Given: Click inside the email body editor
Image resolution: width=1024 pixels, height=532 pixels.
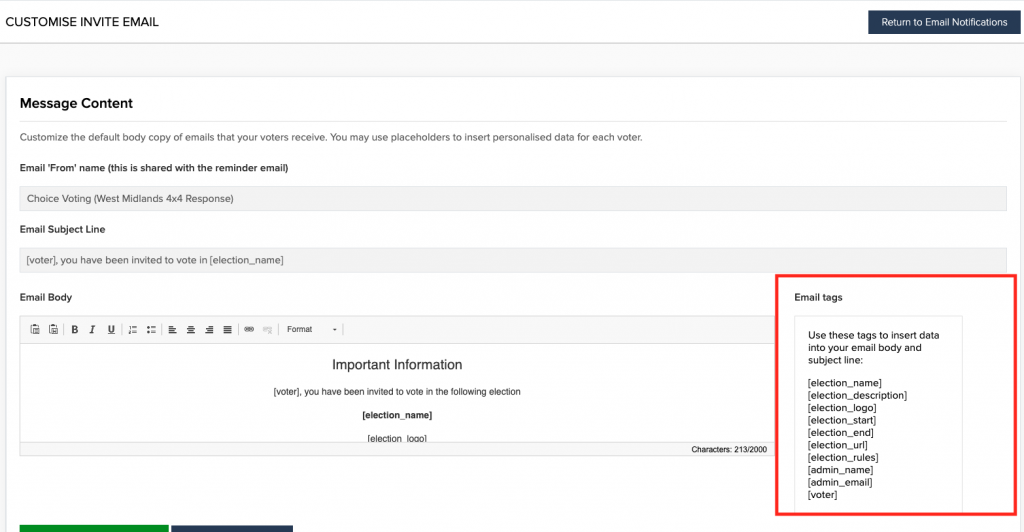Looking at the screenshot, I should (397, 393).
